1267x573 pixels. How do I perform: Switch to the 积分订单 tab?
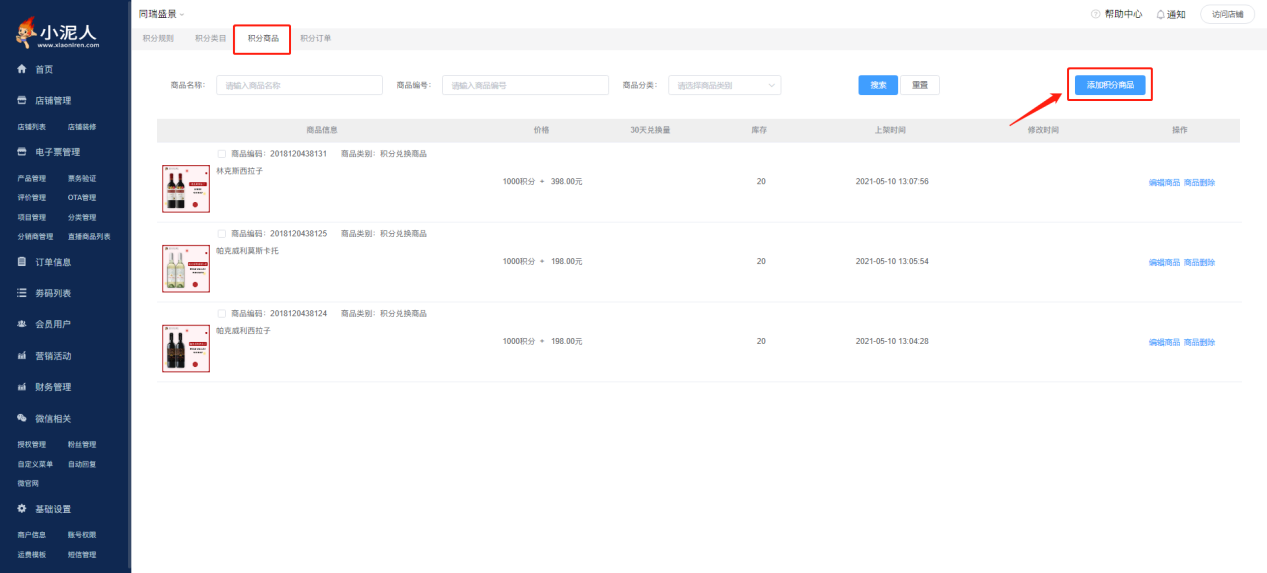pos(315,38)
